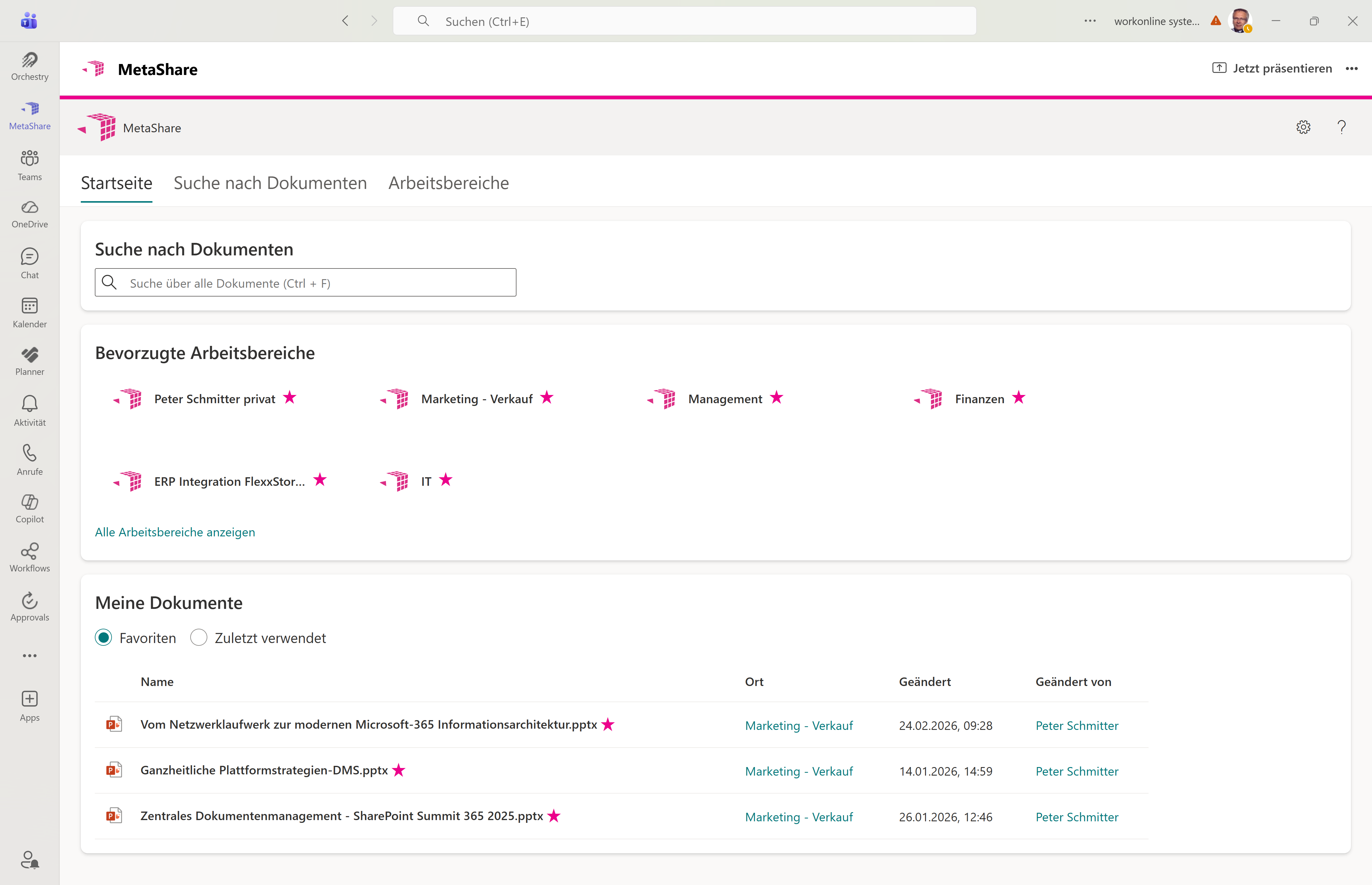
Task: Expand more apps ellipsis in sidebar
Action: pyautogui.click(x=29, y=655)
